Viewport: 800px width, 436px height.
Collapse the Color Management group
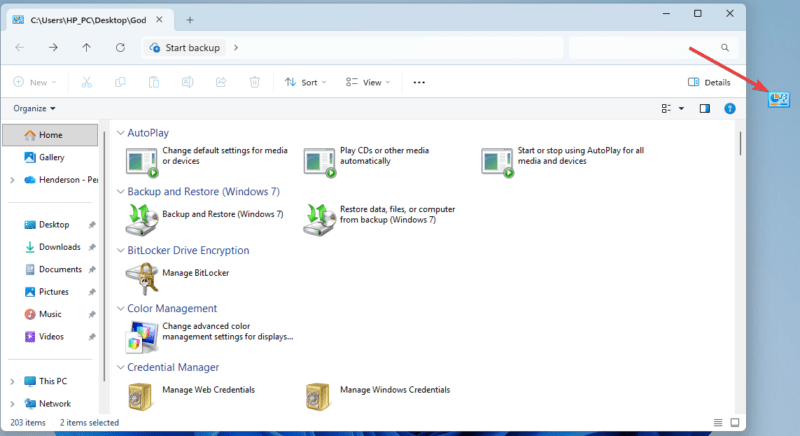click(120, 309)
